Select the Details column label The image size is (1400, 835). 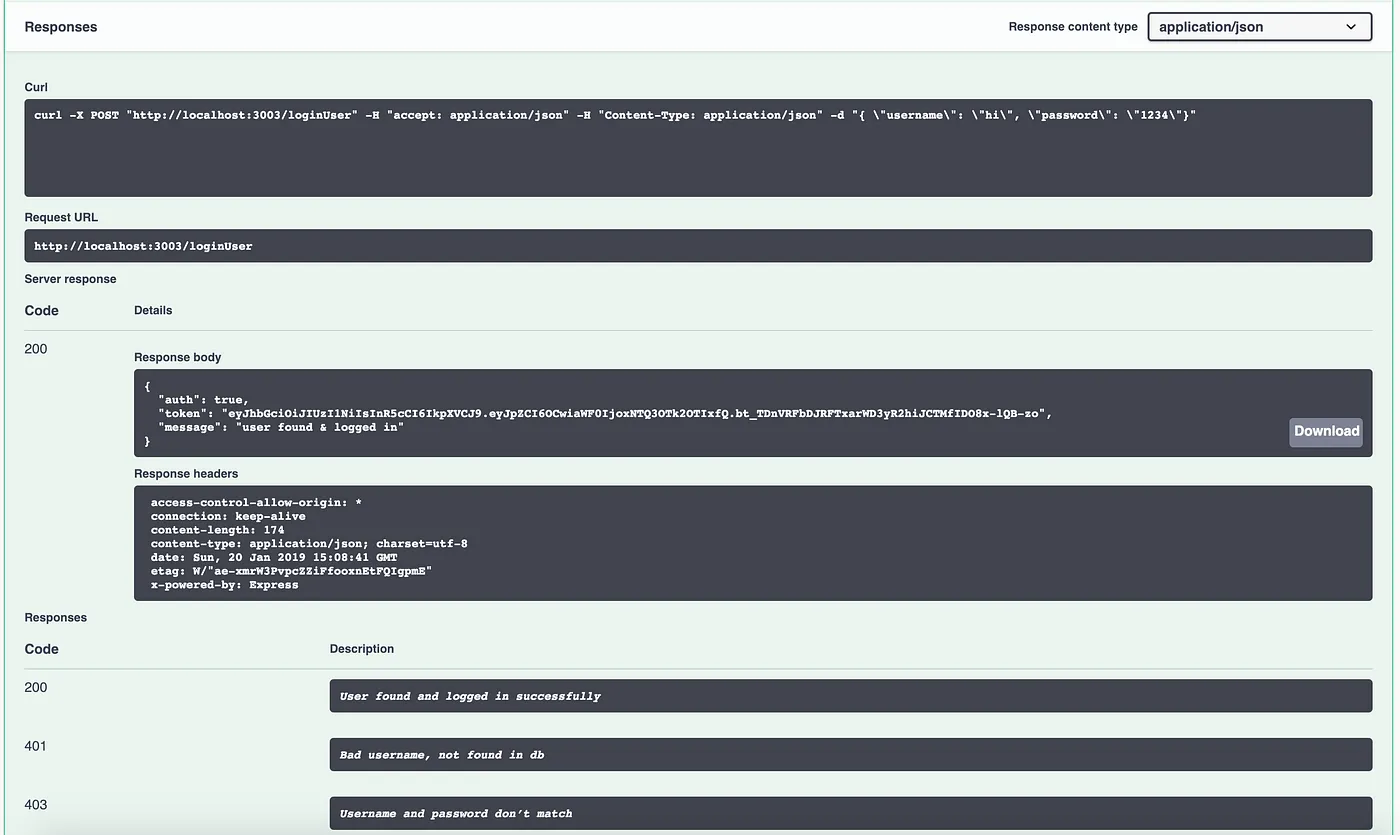coord(152,310)
